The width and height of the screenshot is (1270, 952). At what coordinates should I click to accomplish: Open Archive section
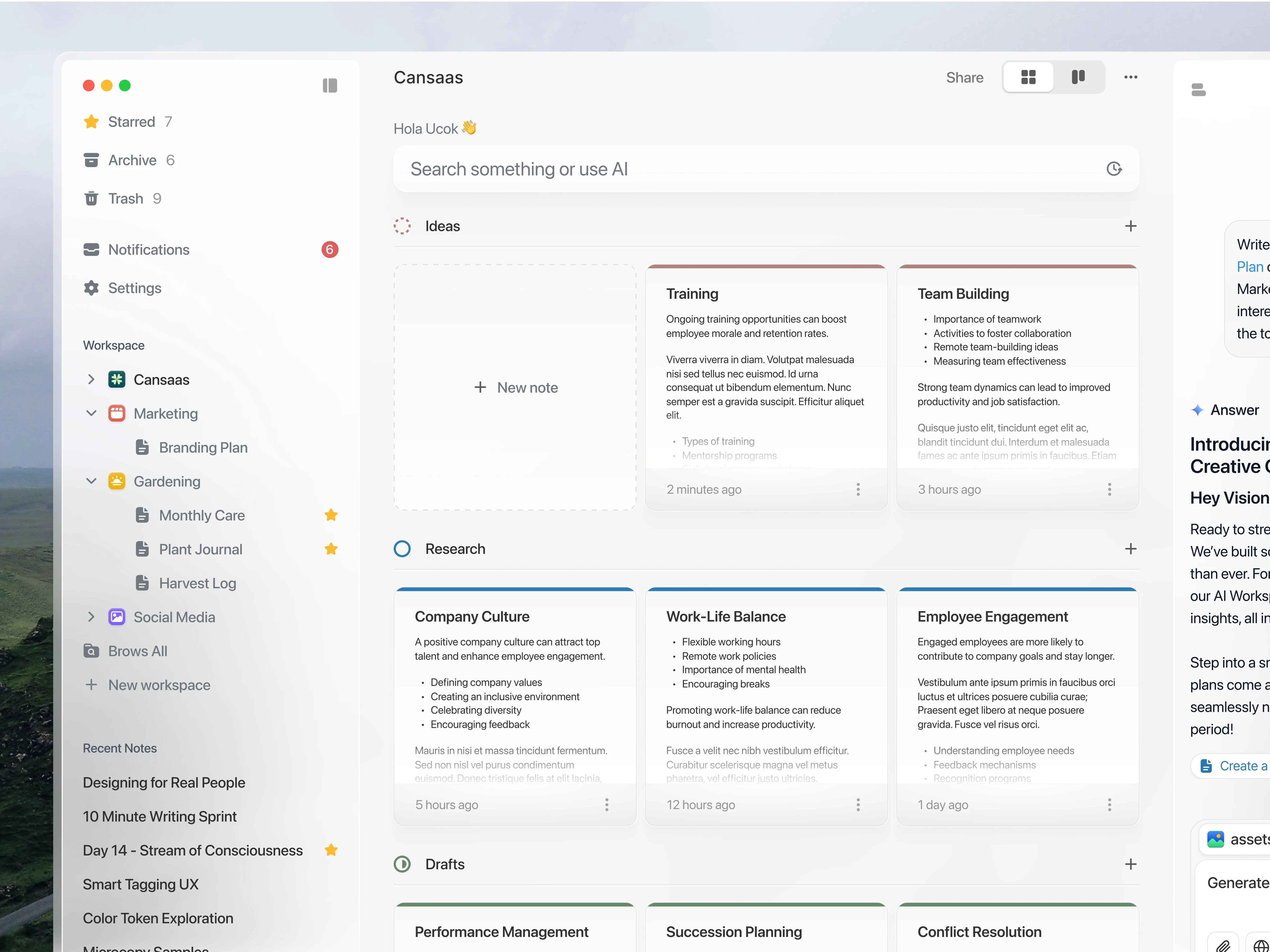(132, 160)
